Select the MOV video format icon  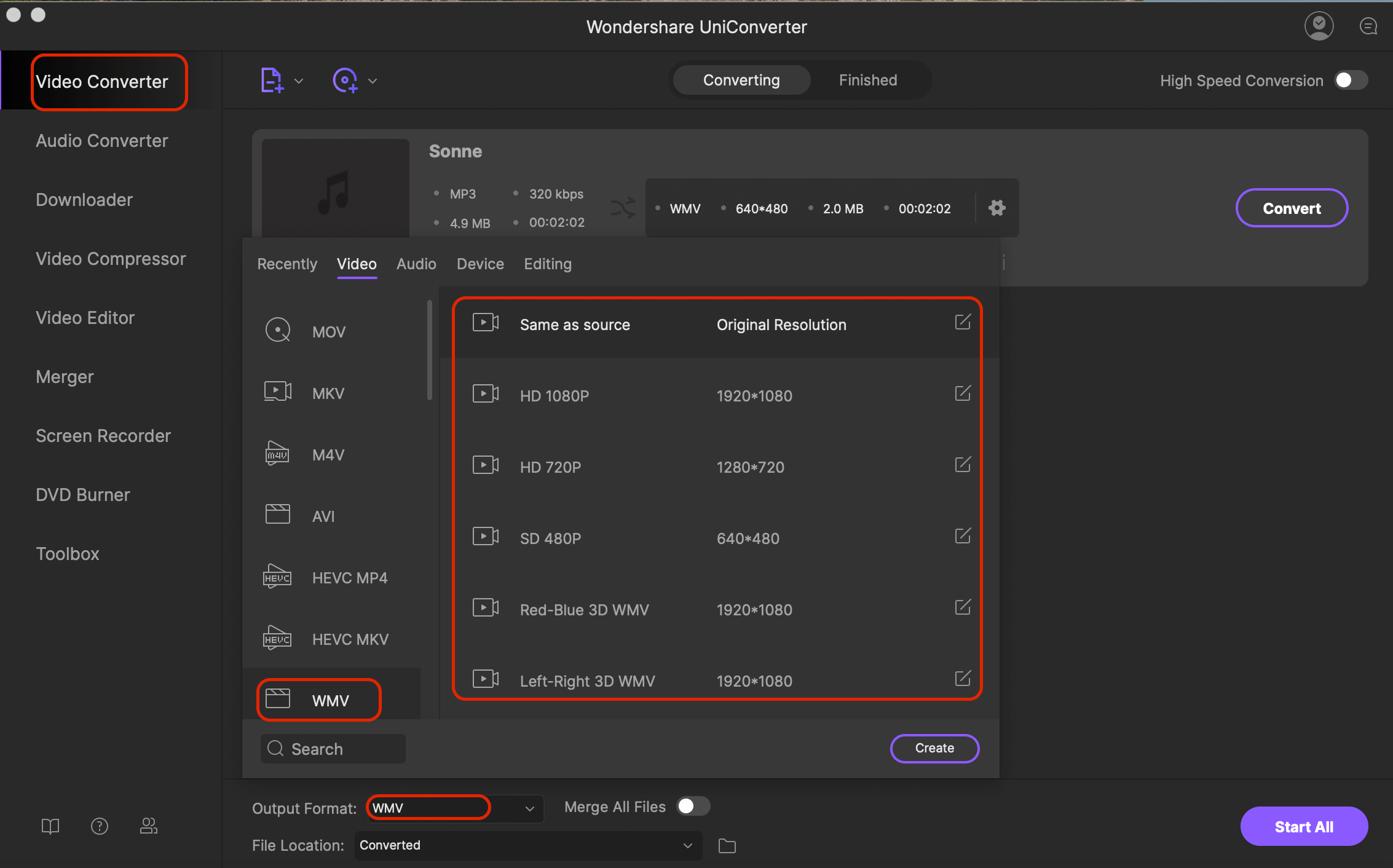(x=278, y=331)
